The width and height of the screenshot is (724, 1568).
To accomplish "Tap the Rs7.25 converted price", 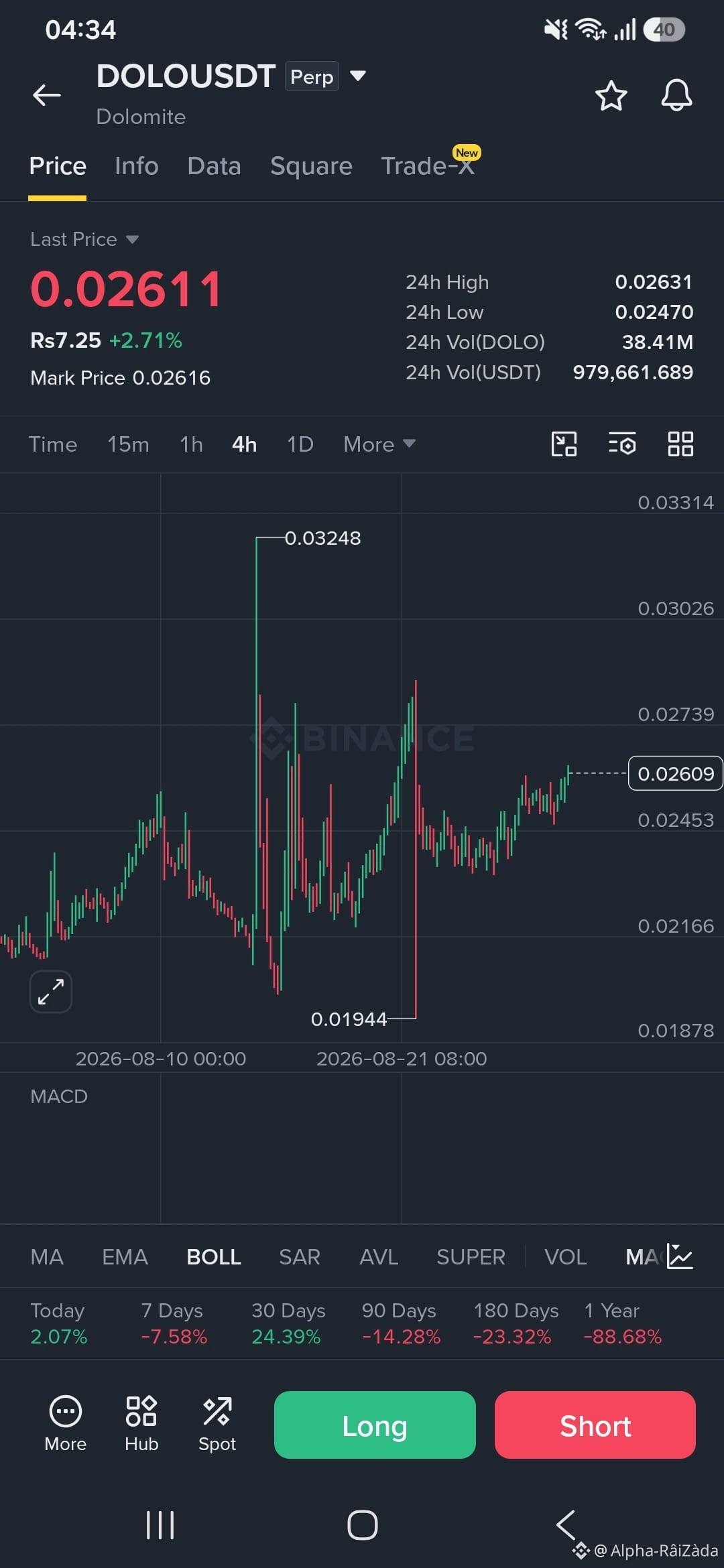I will point(66,340).
